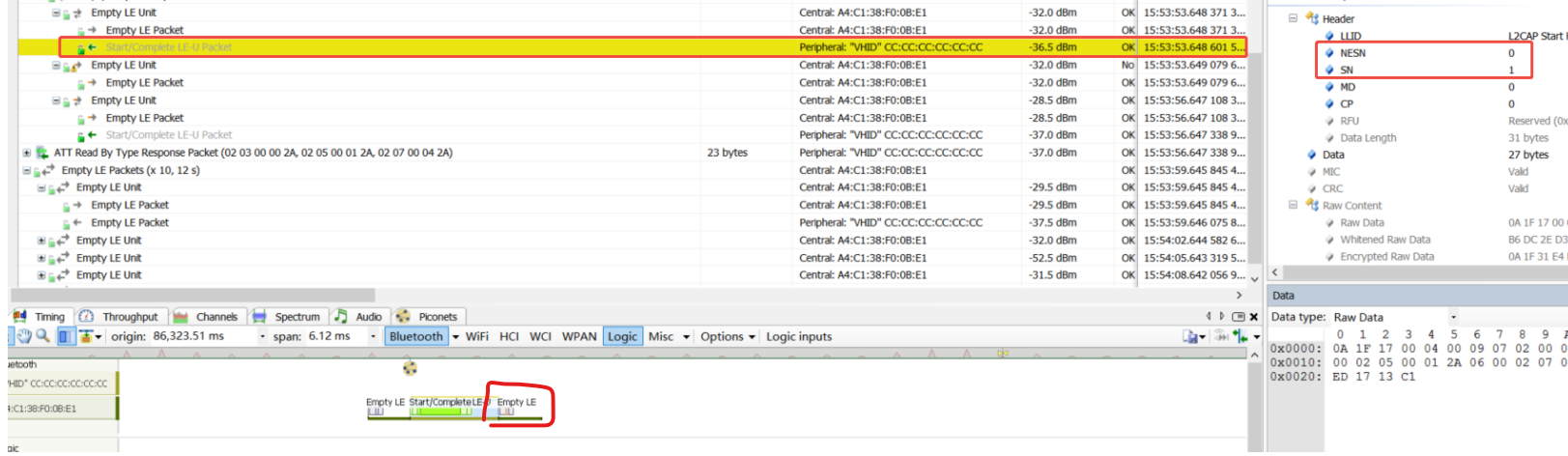Close the timing panel with X

pyautogui.click(x=1254, y=317)
